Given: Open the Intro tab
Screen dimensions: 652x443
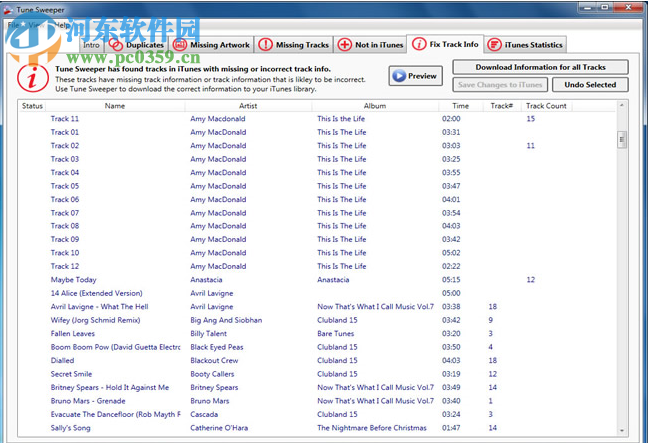Looking at the screenshot, I should point(91,45).
